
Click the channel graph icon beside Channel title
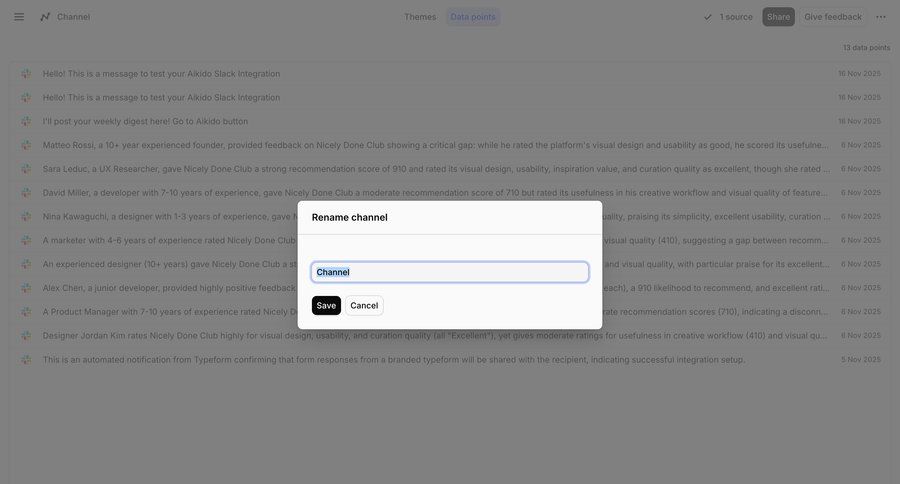[x=45, y=17]
